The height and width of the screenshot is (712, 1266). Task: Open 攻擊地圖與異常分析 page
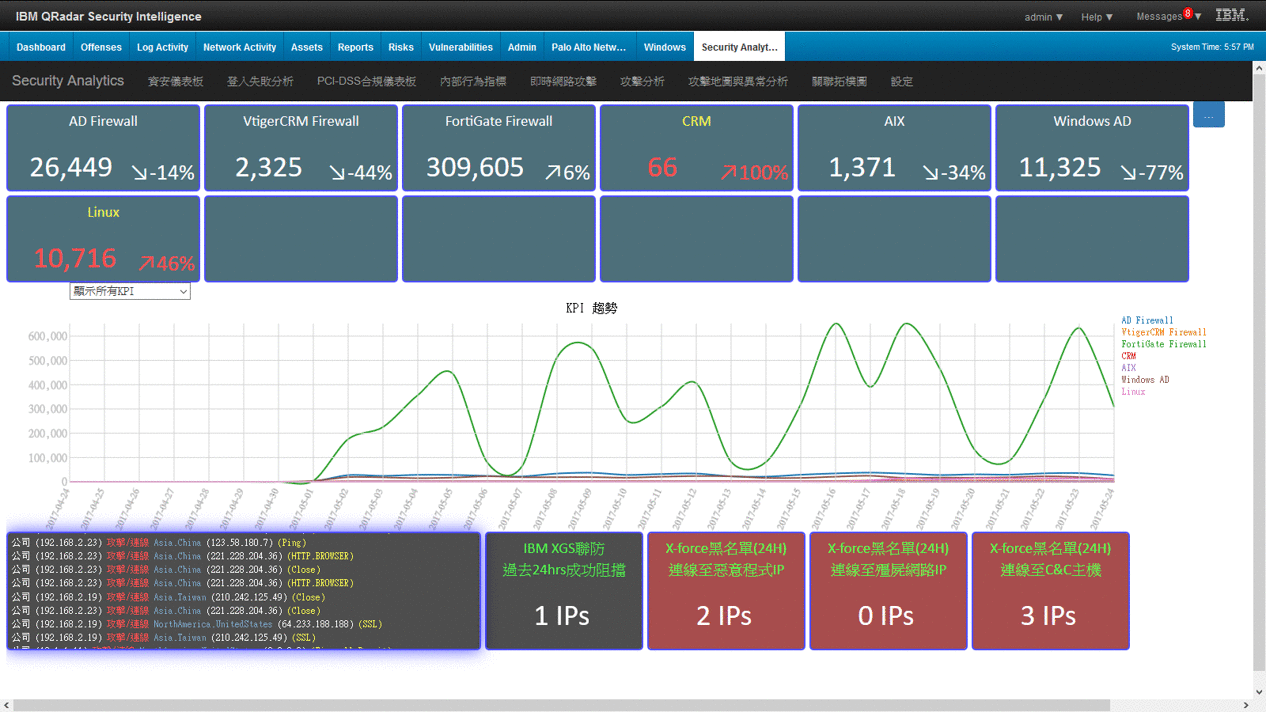click(x=738, y=81)
